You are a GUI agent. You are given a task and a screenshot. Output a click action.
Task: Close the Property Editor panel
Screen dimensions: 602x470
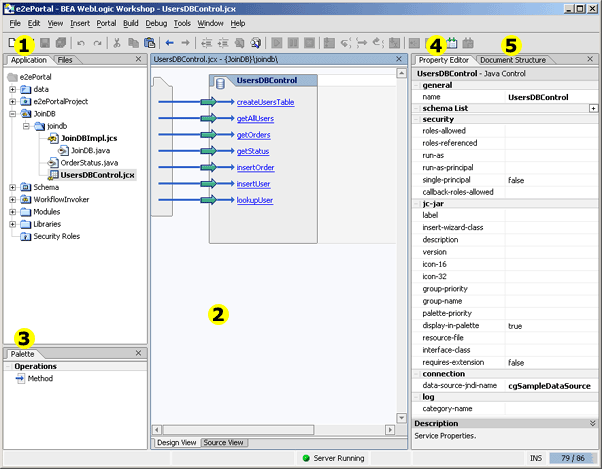[x=590, y=59]
